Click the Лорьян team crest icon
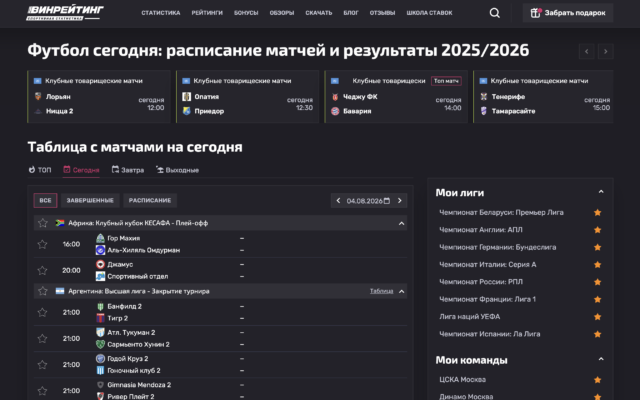Viewport: 640px width, 400px height. pos(38,96)
